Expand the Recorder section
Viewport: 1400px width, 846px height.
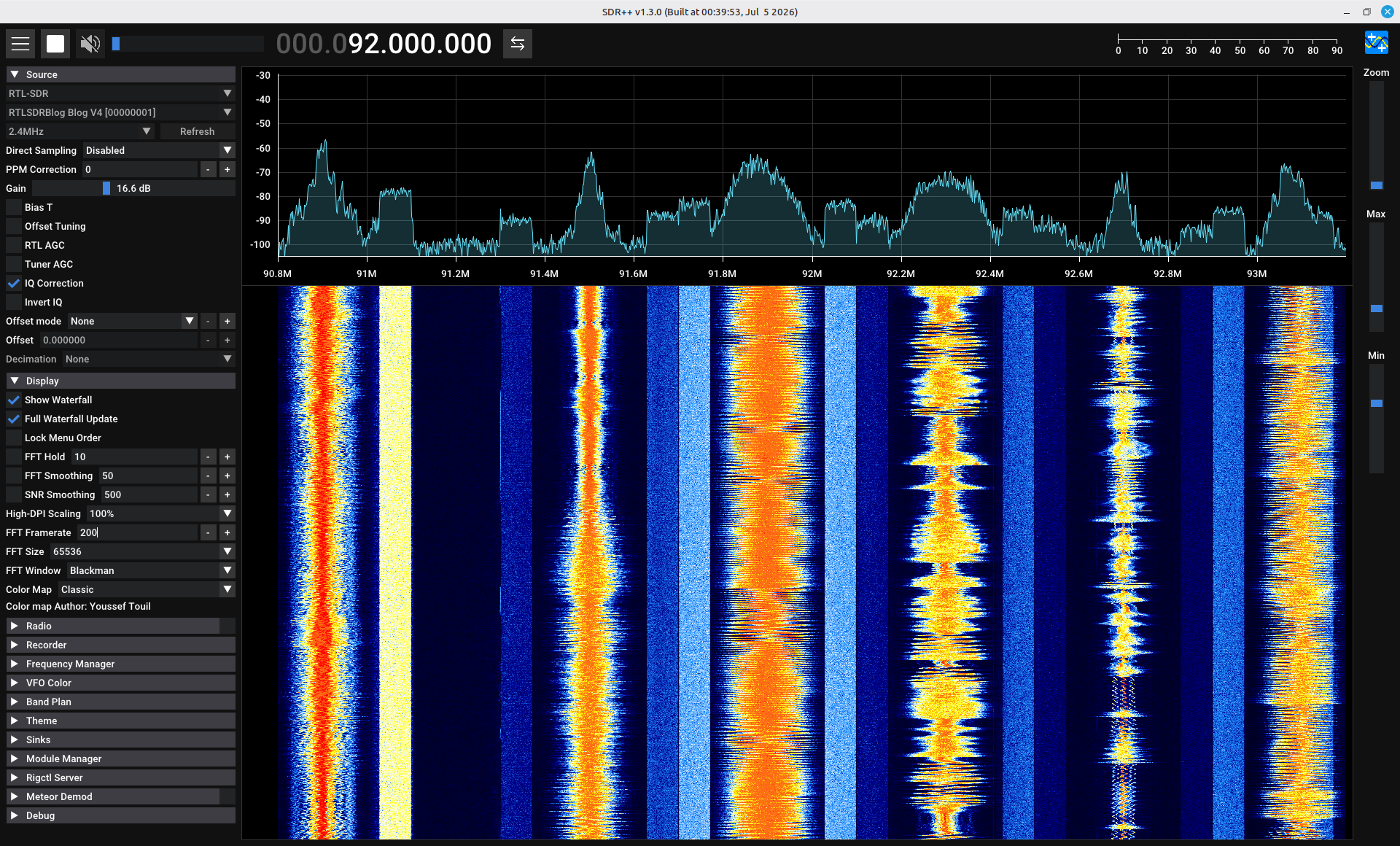pos(121,645)
